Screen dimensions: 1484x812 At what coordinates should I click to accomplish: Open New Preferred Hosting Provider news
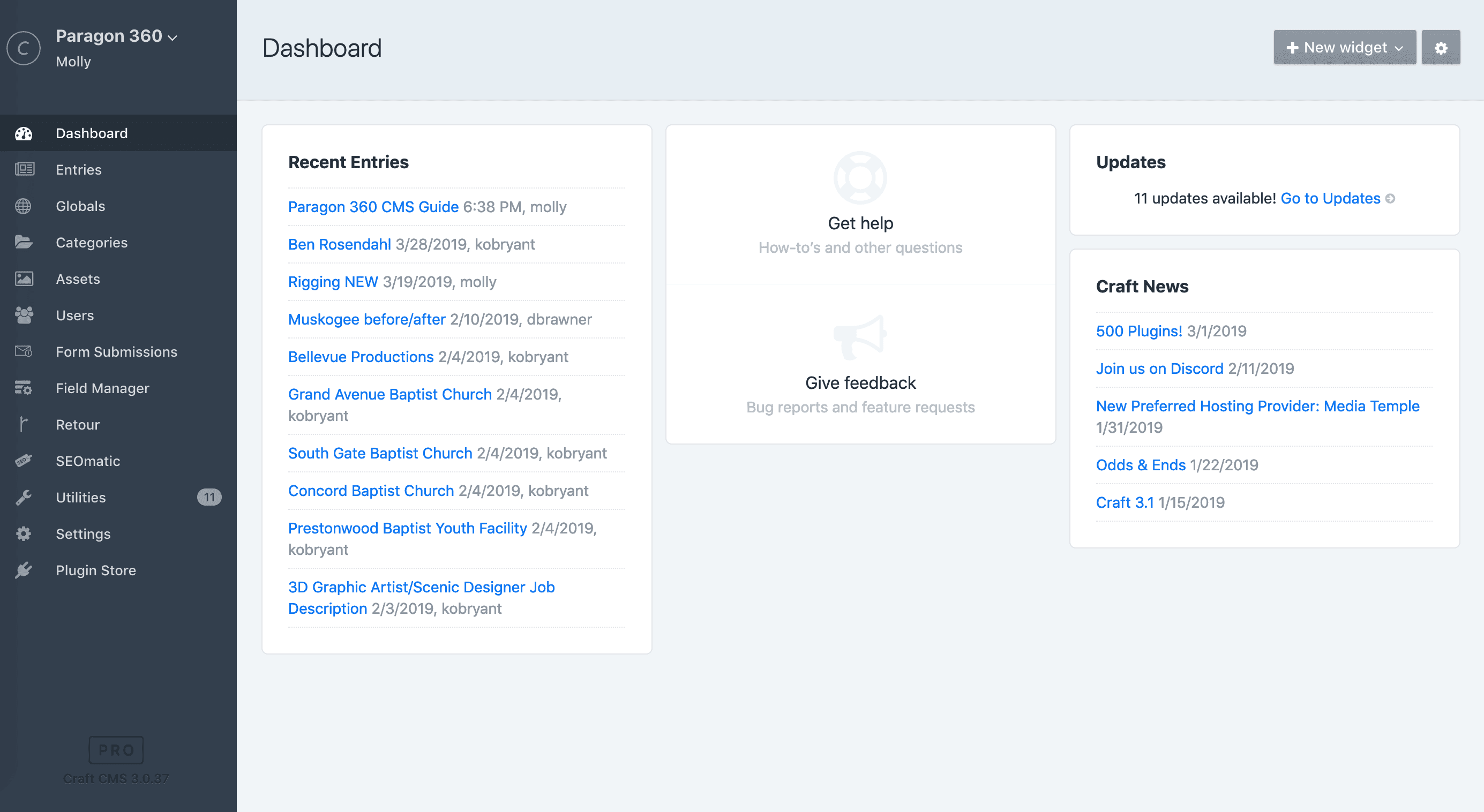(1257, 406)
